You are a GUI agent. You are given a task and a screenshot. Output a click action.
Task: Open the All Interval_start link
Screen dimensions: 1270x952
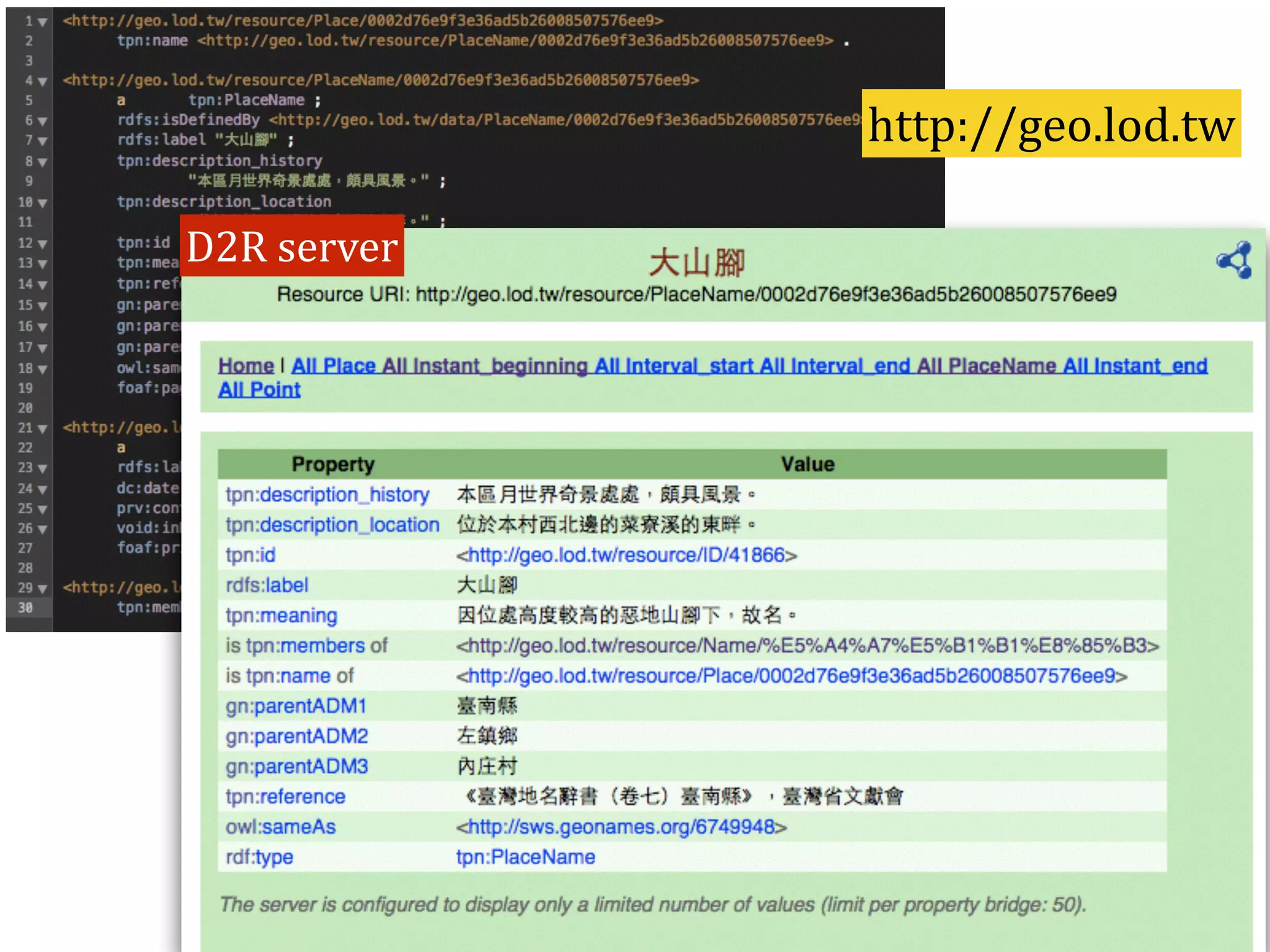pyautogui.click(x=673, y=366)
